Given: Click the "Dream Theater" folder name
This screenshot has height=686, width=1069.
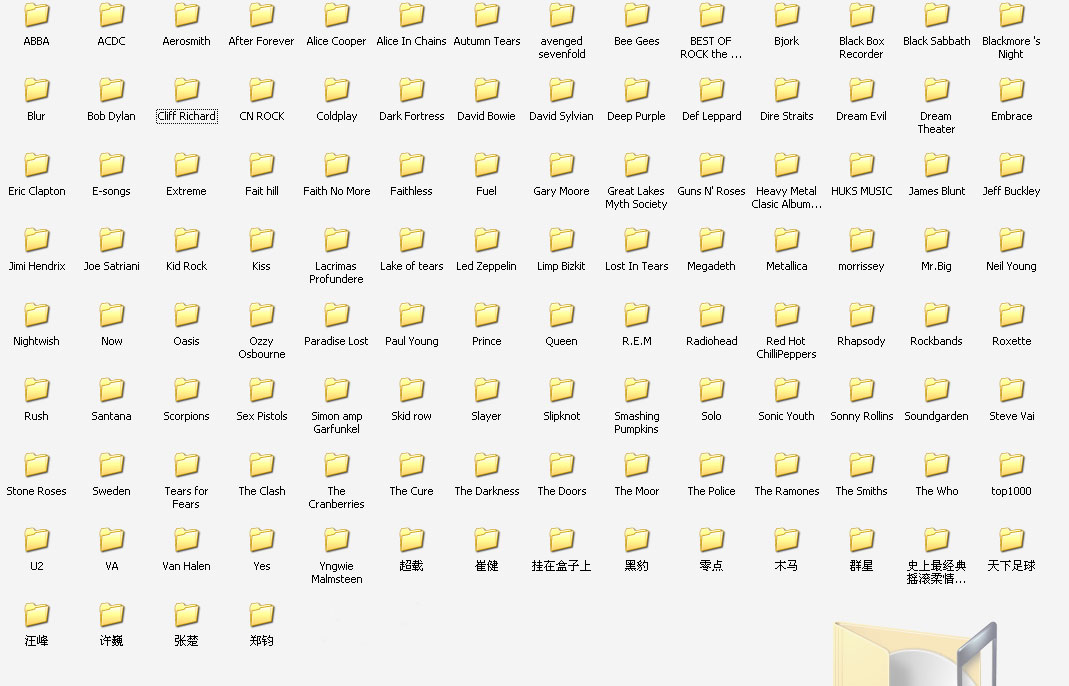Looking at the screenshot, I should (936, 122).
